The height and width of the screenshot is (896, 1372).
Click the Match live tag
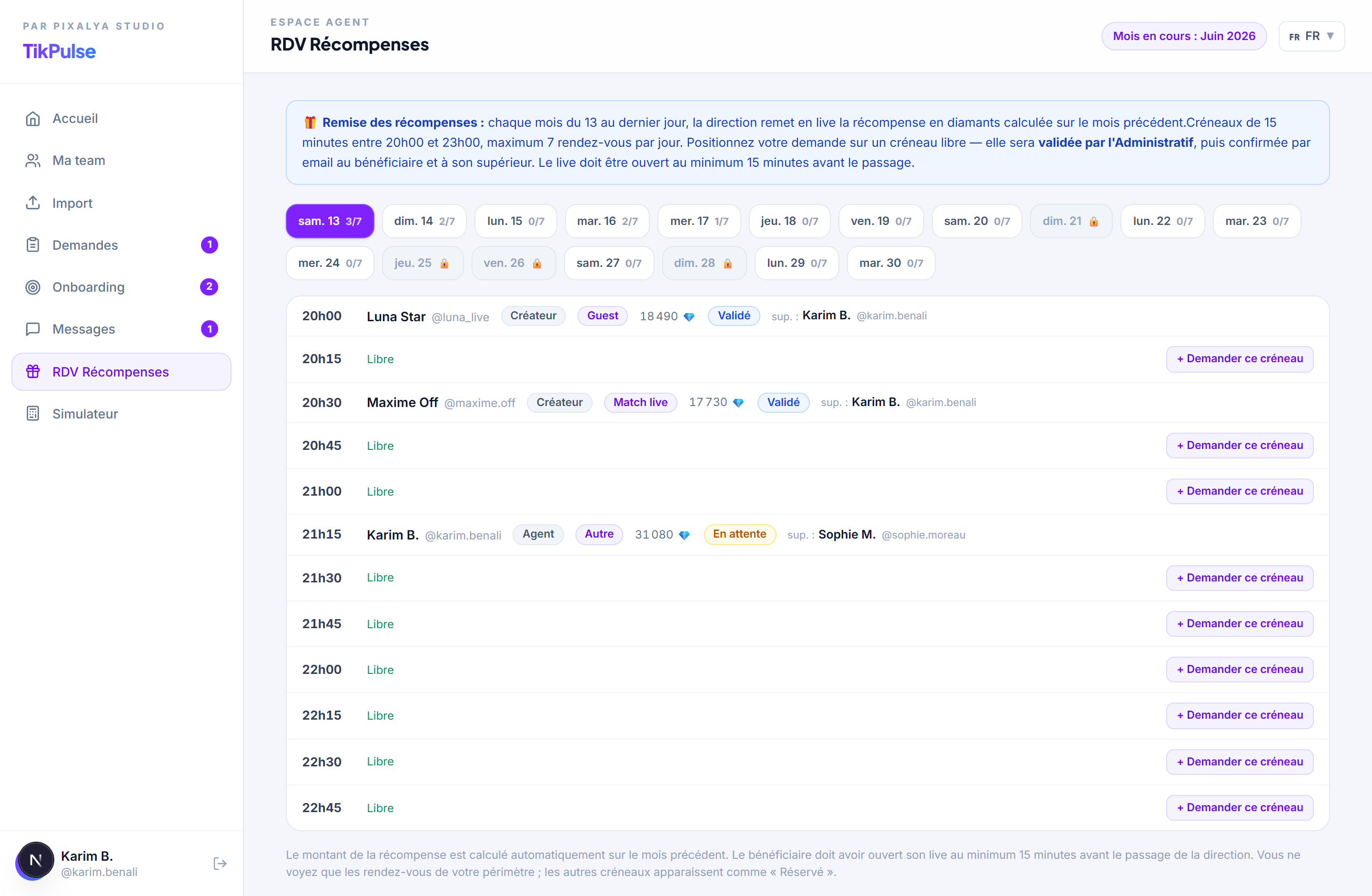coord(640,402)
